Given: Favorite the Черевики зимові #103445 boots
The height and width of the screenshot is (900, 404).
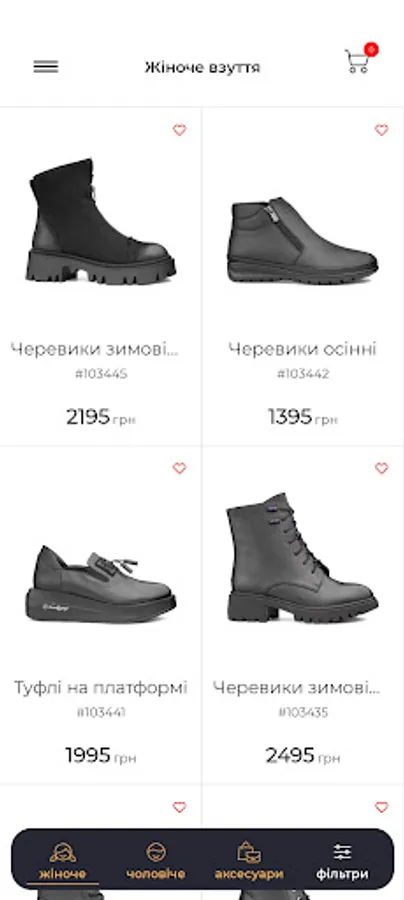Looking at the screenshot, I should tap(180, 130).
